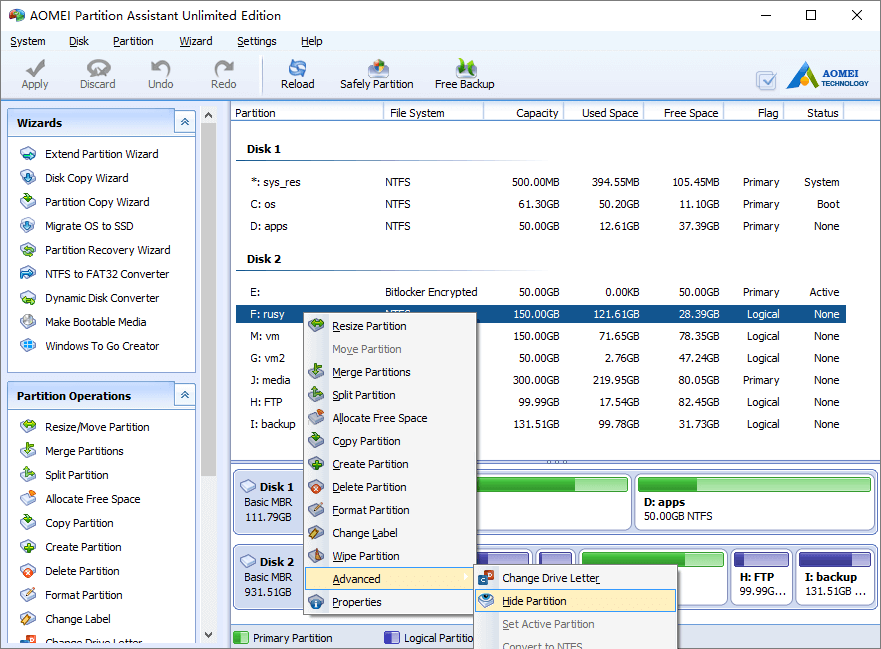Select Change Drive Letter in submenu
The width and height of the screenshot is (881, 649).
575,578
